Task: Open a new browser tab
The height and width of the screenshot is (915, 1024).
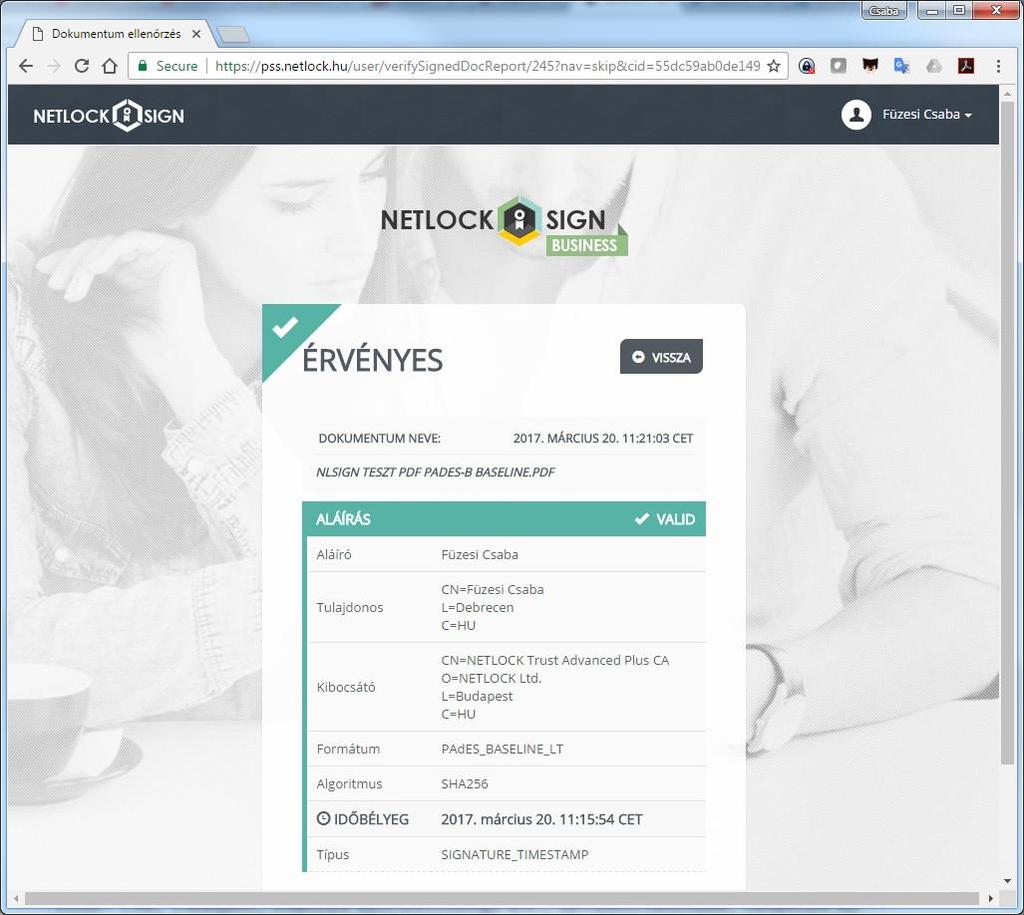Action: 232,34
